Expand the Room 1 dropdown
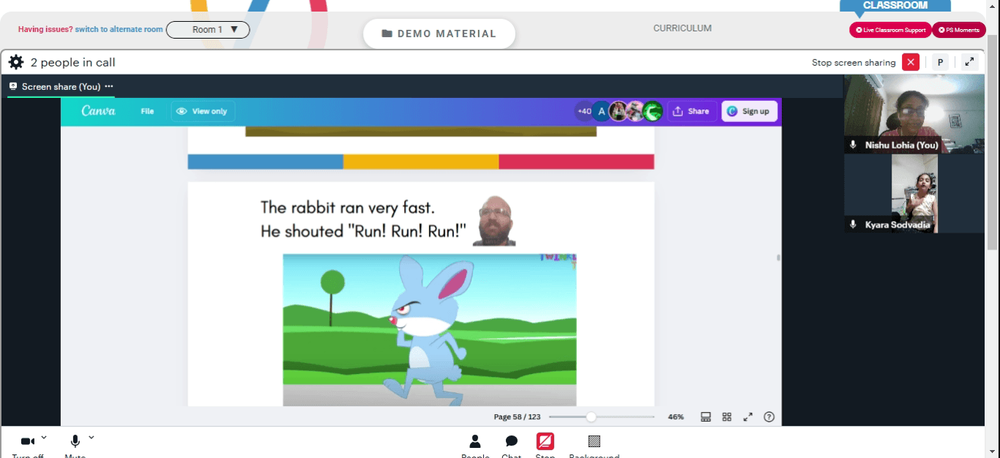This screenshot has height=458, width=1000. 208,29
